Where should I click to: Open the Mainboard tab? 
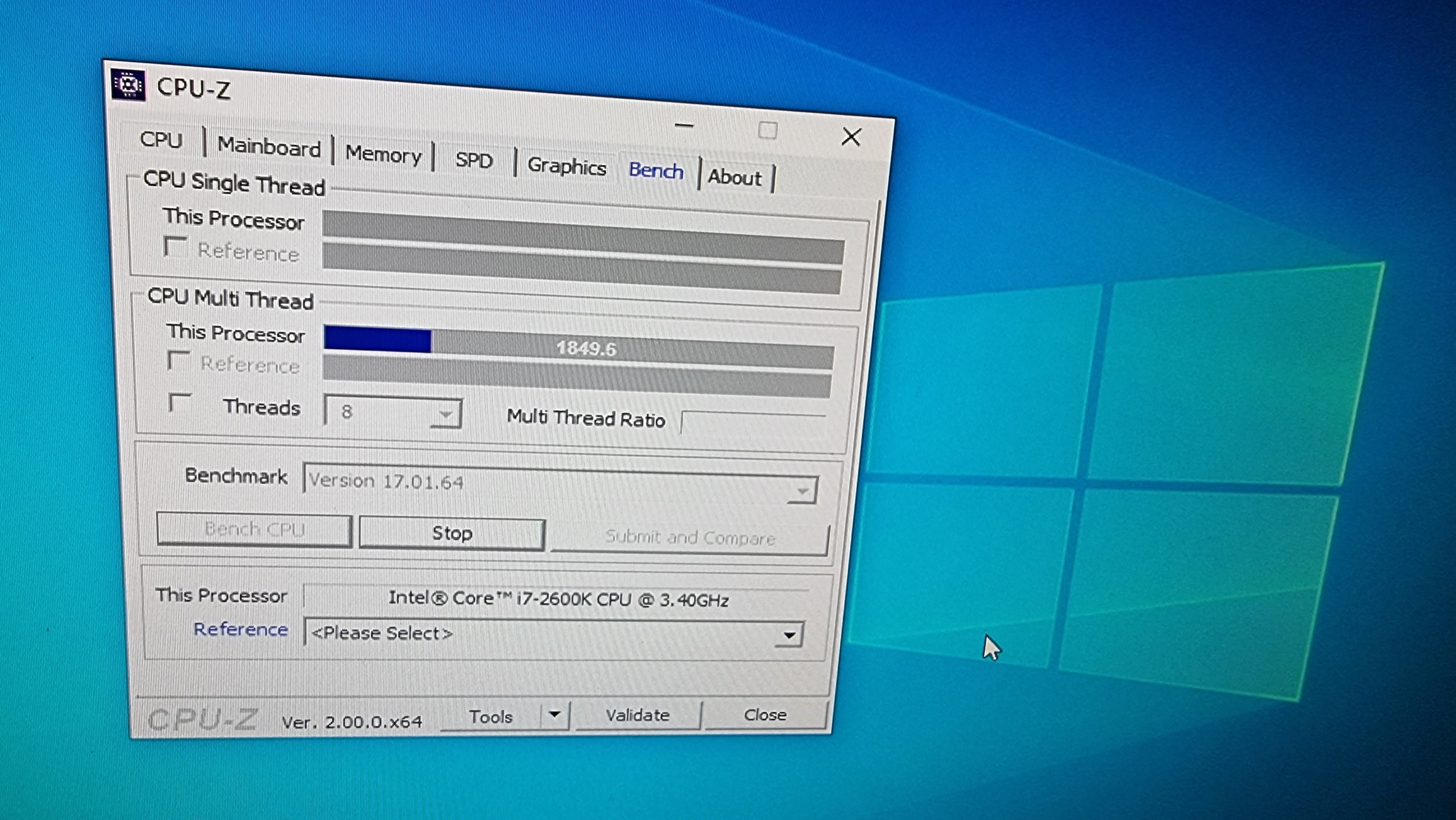(269, 147)
